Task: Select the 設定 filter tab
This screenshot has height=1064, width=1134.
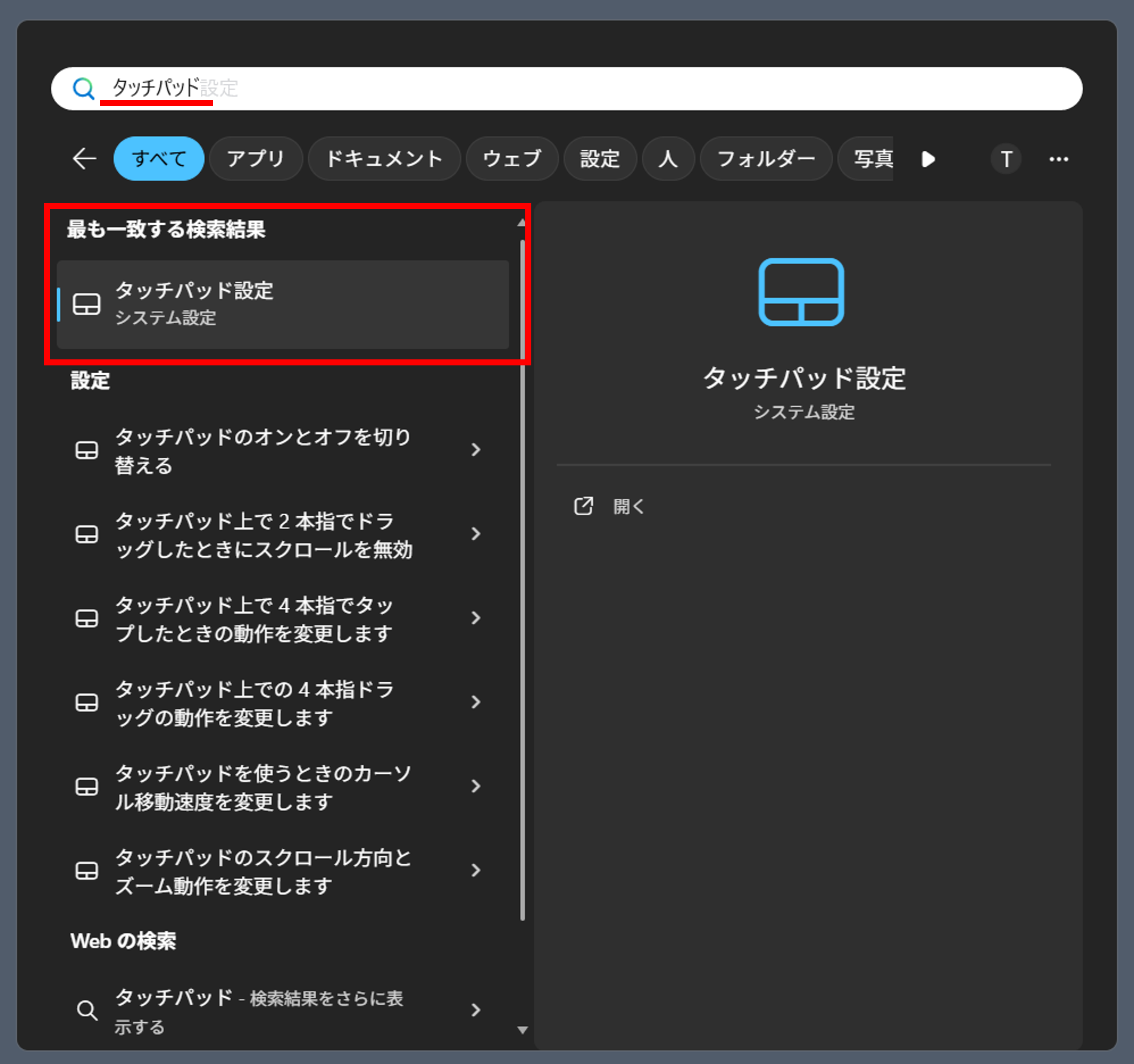Action: 600,159
